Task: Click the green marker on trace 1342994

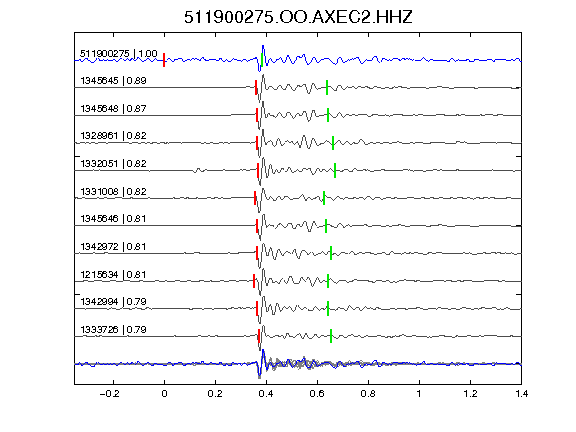Action: (328, 309)
